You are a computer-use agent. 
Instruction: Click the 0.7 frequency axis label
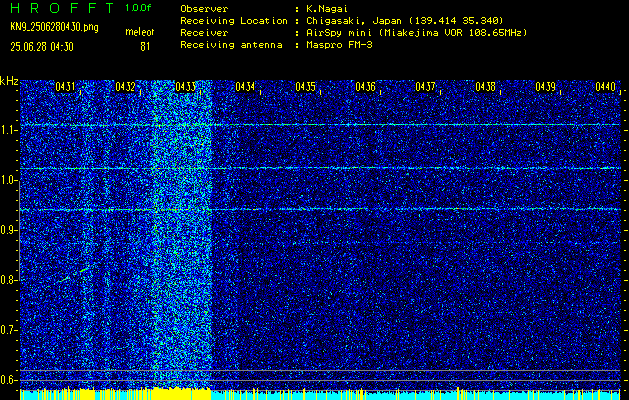point(7,330)
